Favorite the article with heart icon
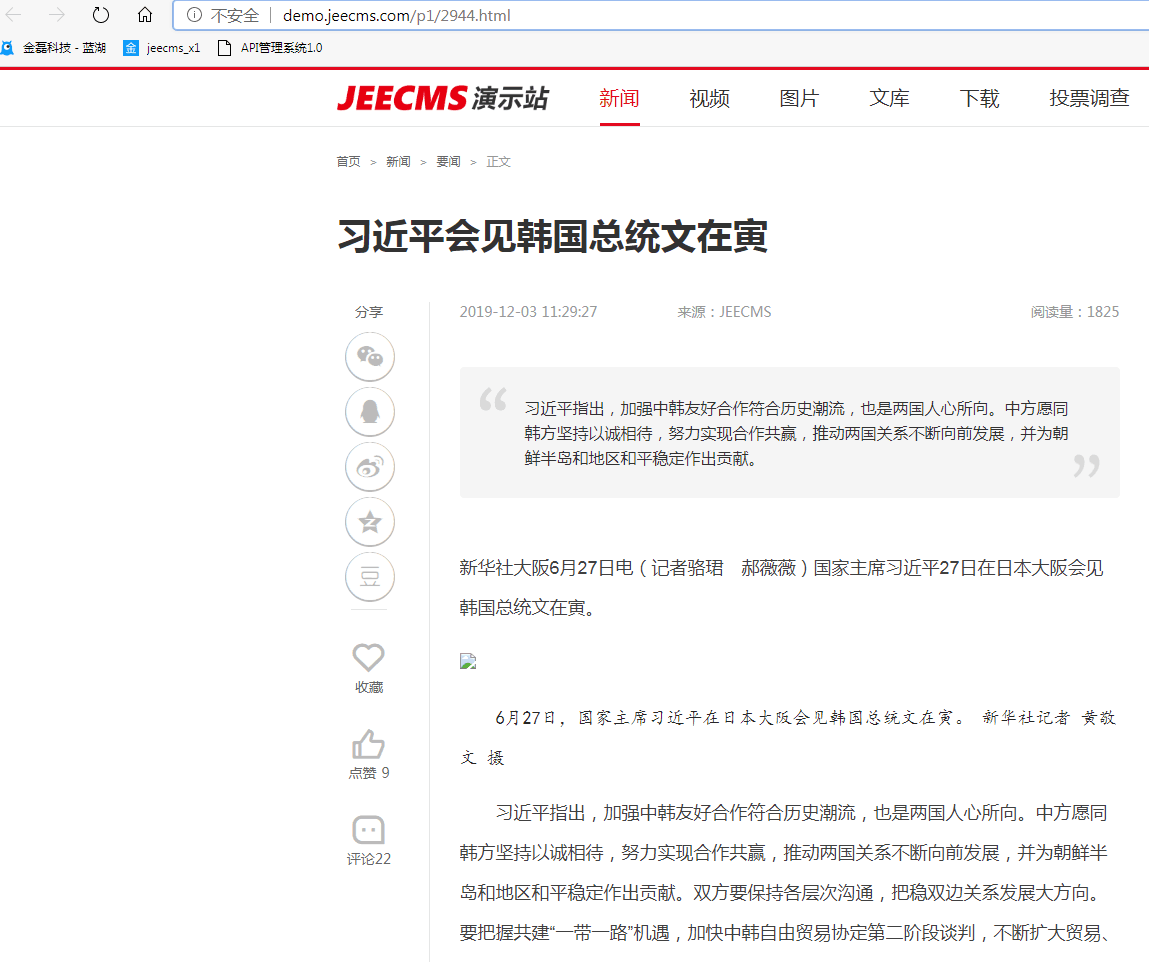The image size is (1149, 962). tap(369, 657)
